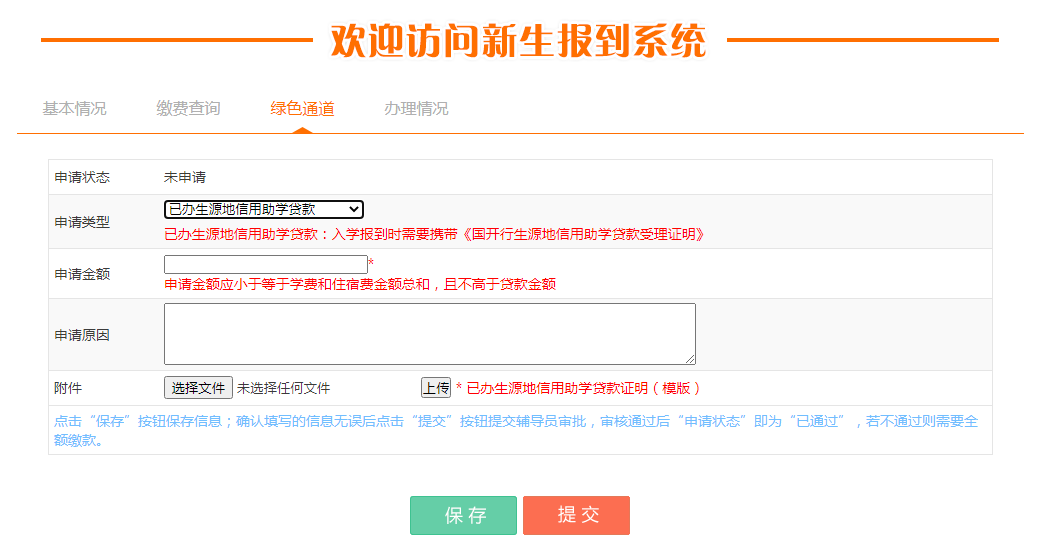Screen dimensions: 1046x541
Task: Click the 申请金额应小于等于学费 hint text
Action: click(x=360, y=285)
